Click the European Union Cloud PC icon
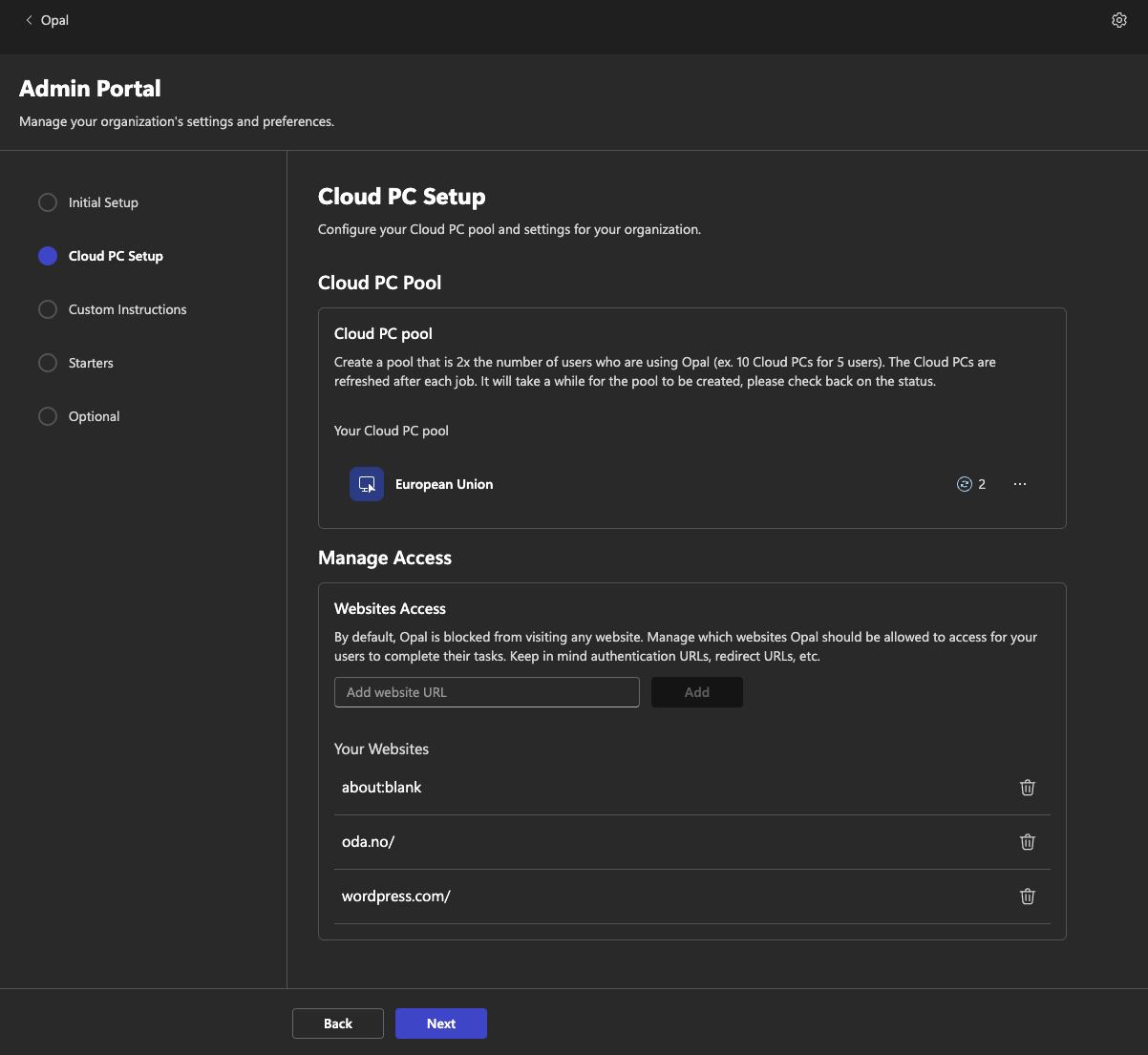1148x1055 pixels. click(367, 484)
